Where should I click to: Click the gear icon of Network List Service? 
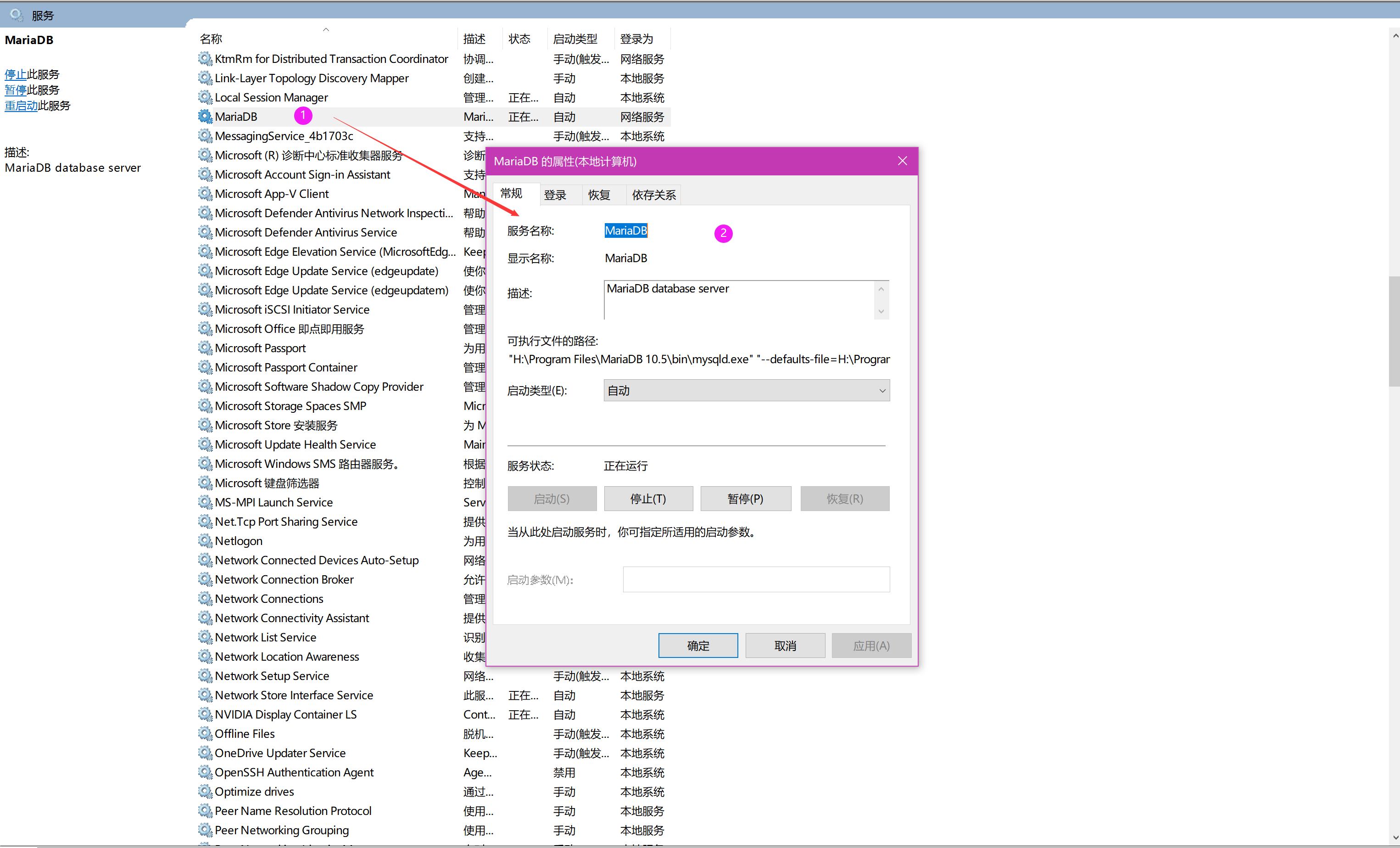click(205, 637)
